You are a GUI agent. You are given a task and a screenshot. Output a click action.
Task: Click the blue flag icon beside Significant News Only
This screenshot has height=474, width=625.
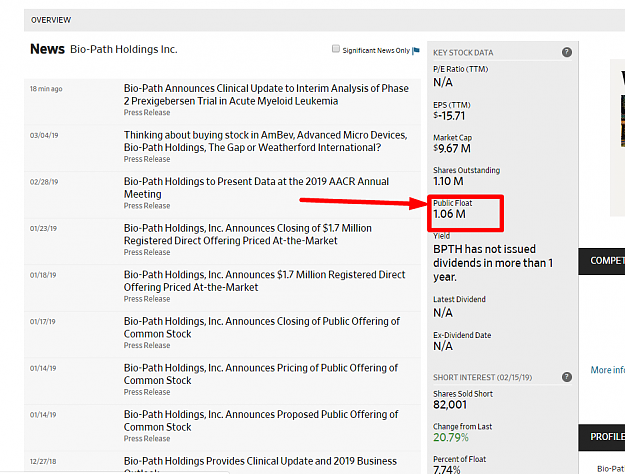tap(416, 50)
